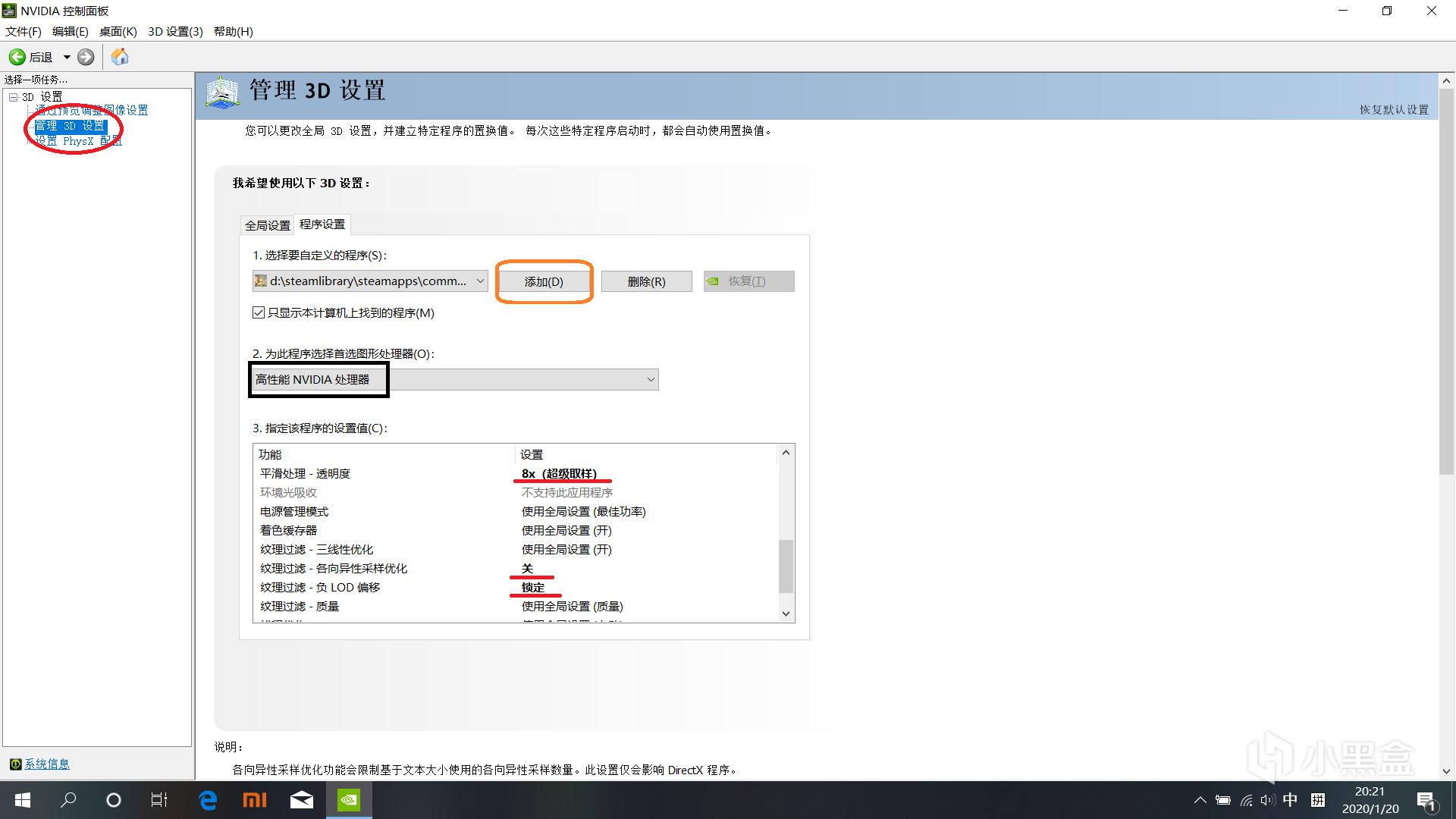Switch to the 程序设置 tab
The height and width of the screenshot is (819, 1456).
tap(322, 224)
